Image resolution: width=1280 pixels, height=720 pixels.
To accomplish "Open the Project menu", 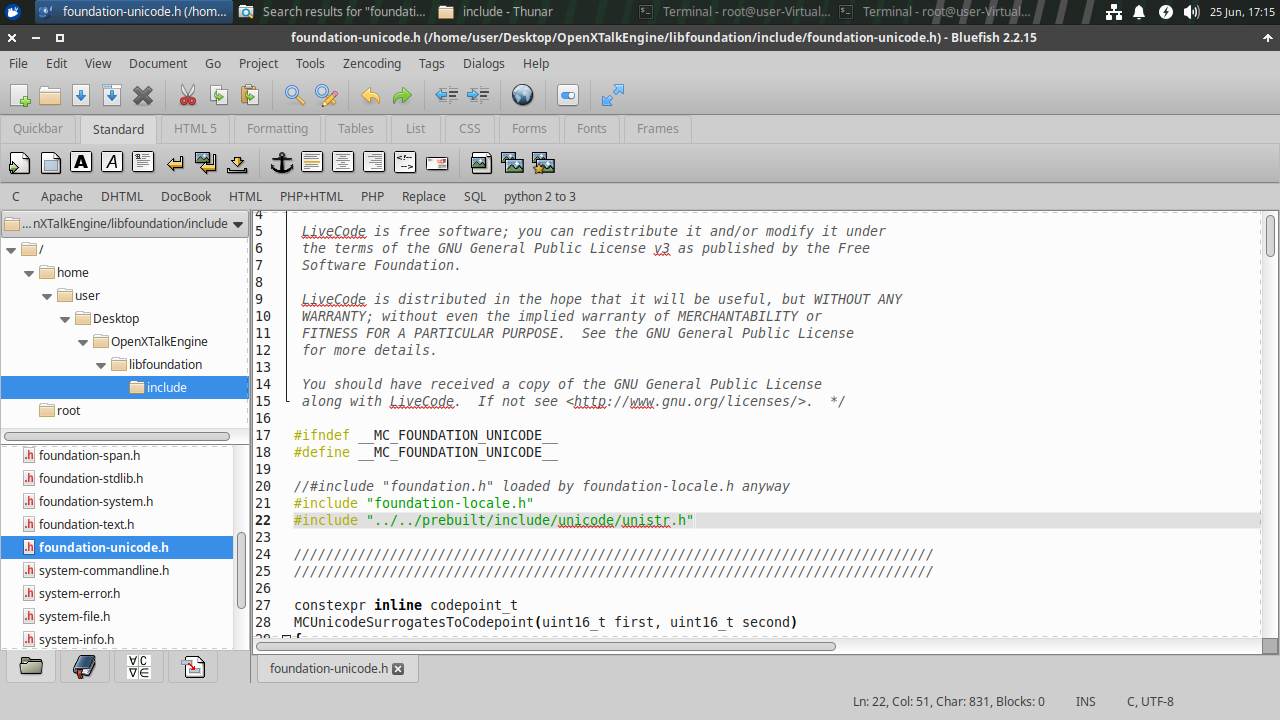I will (x=258, y=63).
